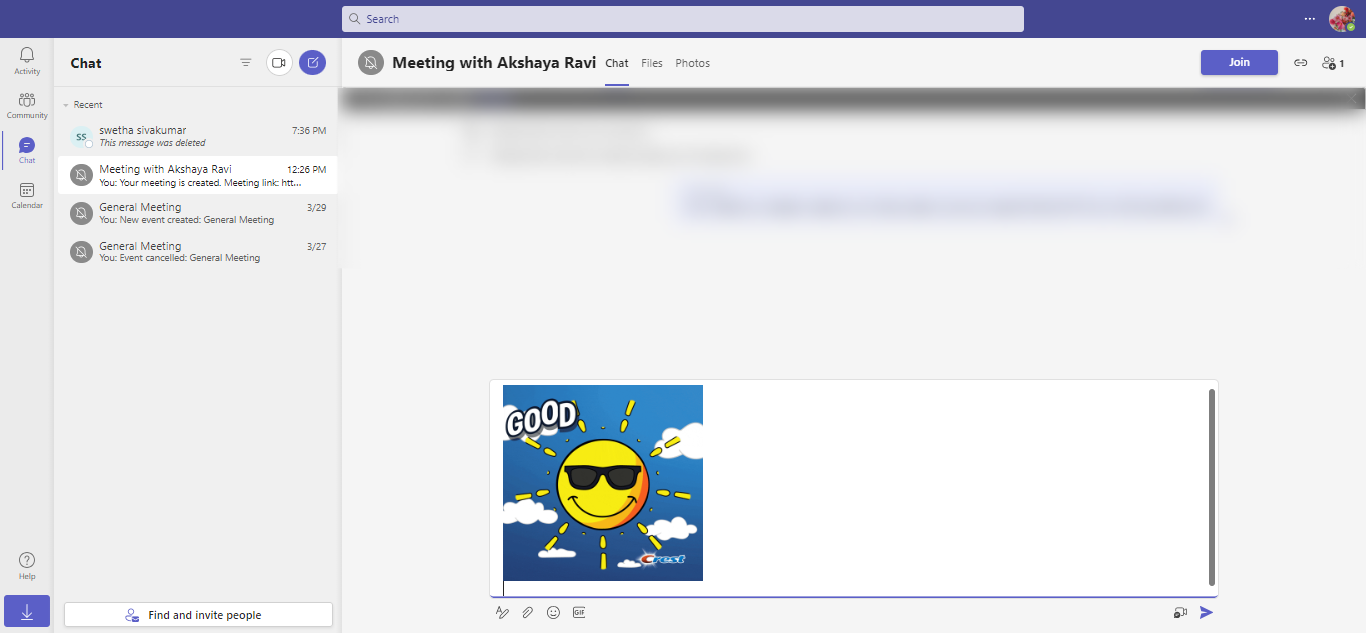Open General Meeting chat dated 3/29
The width and height of the screenshot is (1366, 633).
tap(197, 213)
